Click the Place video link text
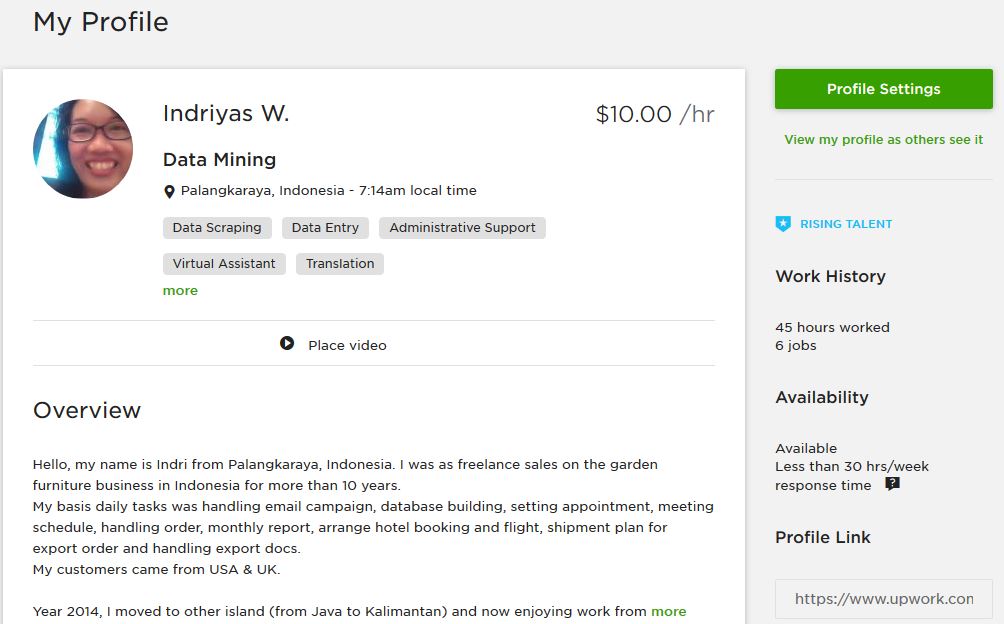 tap(347, 345)
